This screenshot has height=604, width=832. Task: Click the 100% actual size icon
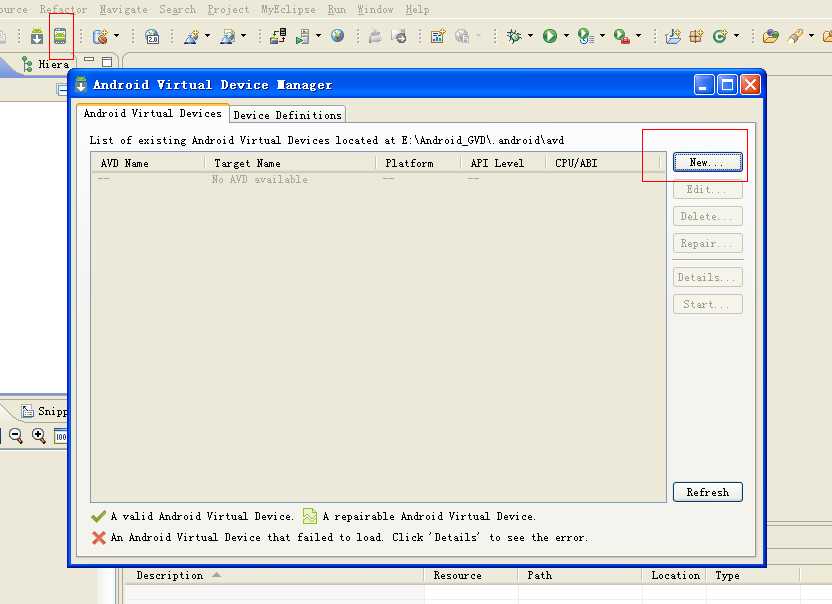[x=60, y=436]
